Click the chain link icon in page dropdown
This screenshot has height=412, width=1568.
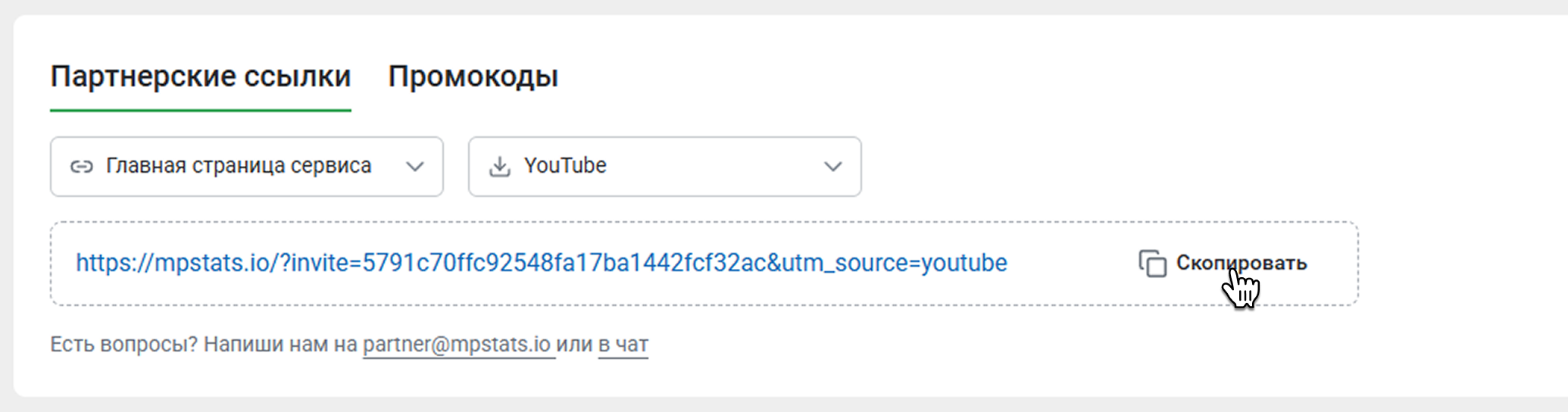pyautogui.click(x=82, y=167)
